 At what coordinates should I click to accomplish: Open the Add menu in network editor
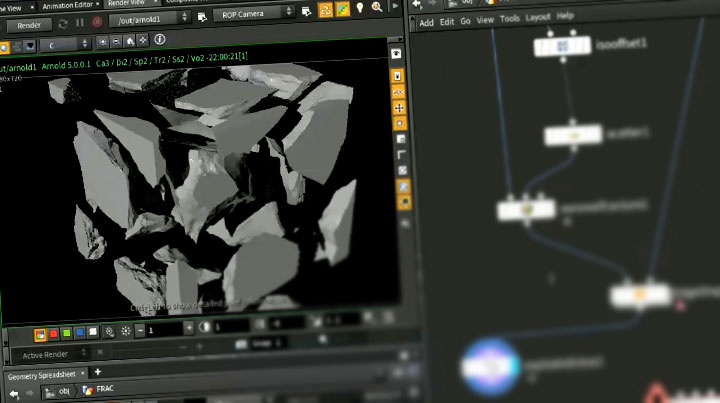[426, 22]
